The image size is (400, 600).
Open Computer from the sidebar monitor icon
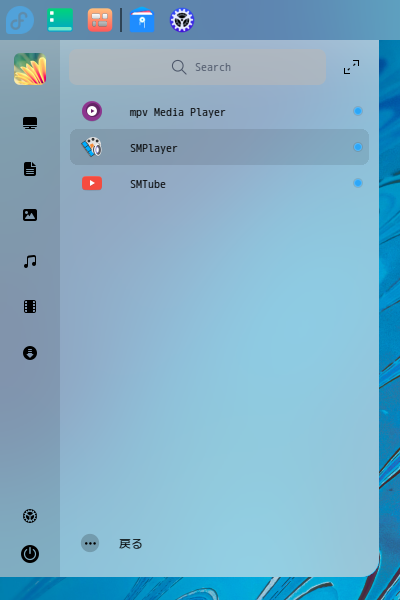(x=30, y=123)
